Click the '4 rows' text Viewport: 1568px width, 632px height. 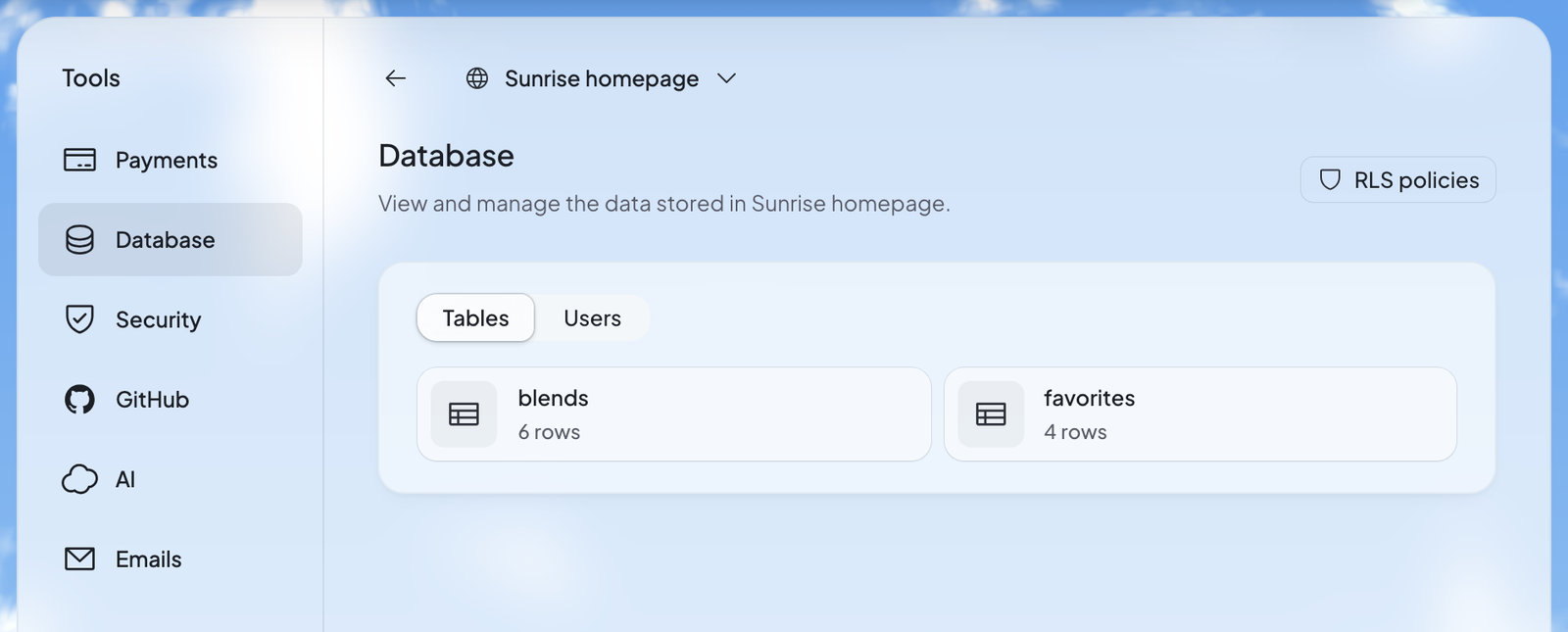point(1075,432)
